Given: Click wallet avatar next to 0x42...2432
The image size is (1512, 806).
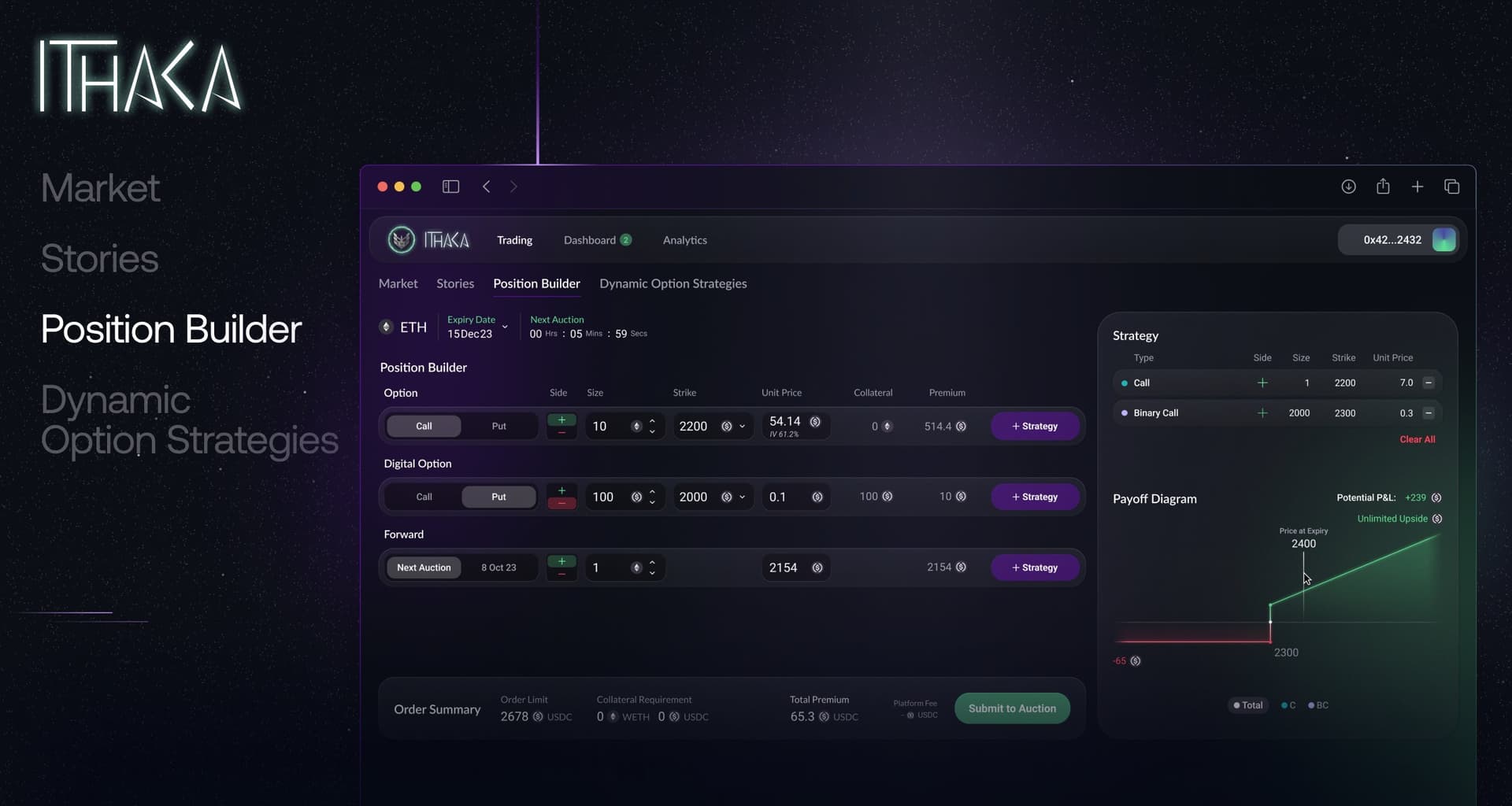Looking at the screenshot, I should (1443, 240).
